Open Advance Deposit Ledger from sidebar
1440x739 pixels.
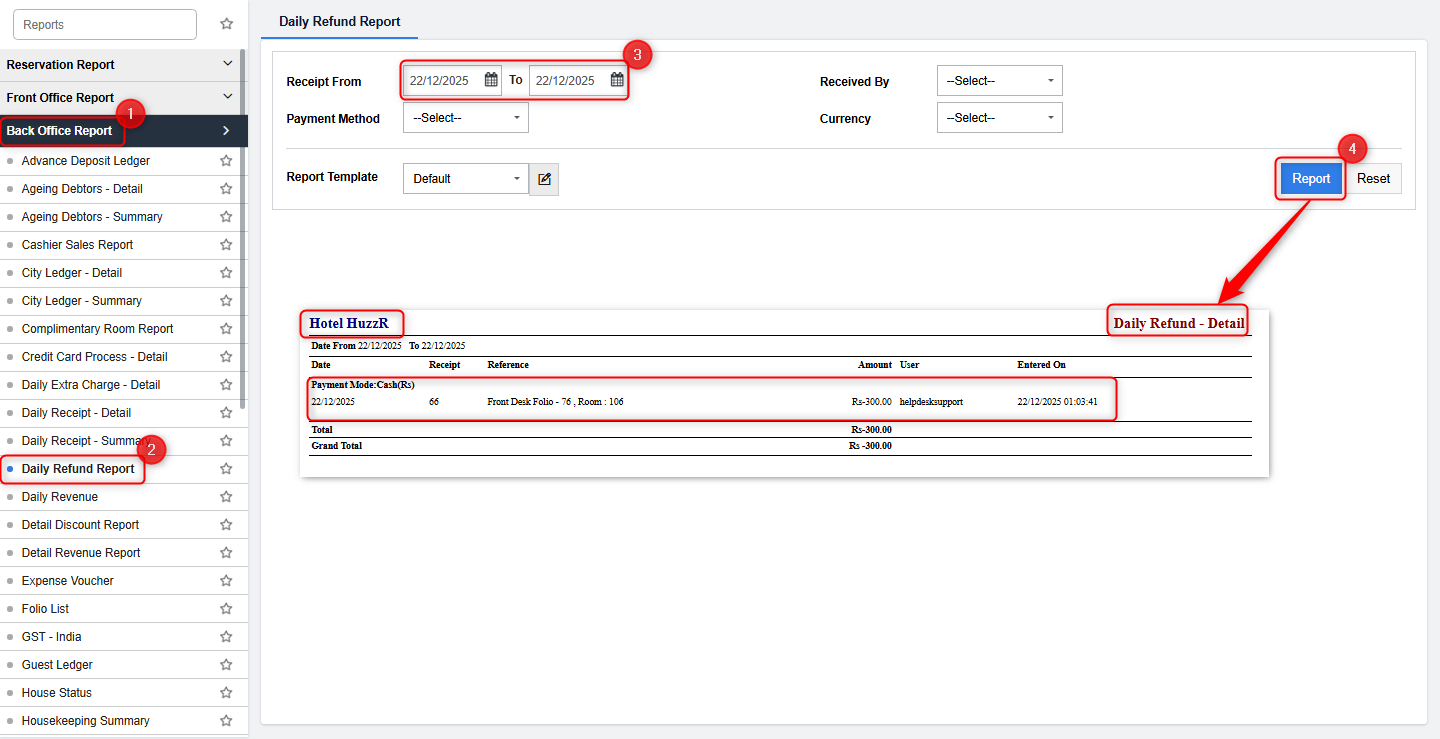(86, 160)
